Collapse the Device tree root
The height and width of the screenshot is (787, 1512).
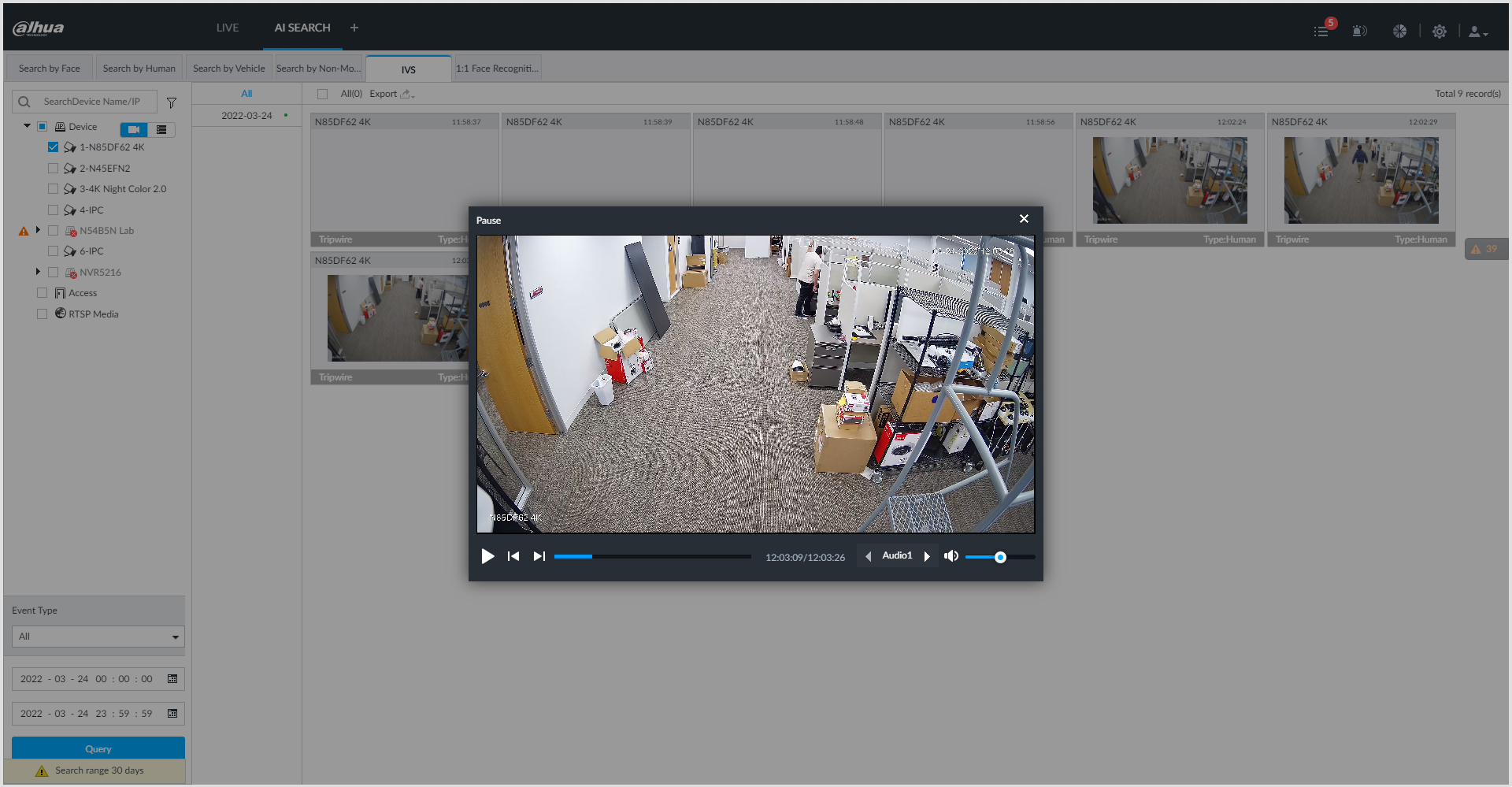coord(27,126)
